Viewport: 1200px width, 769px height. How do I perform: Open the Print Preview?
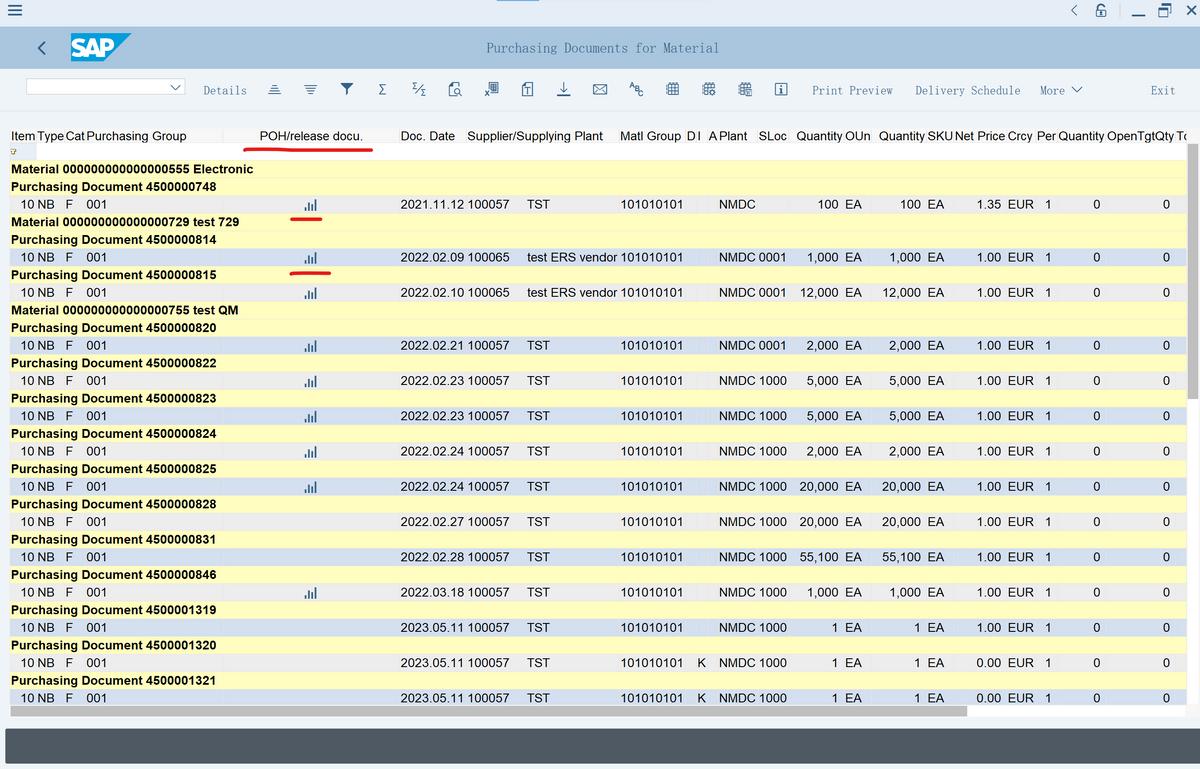pyautogui.click(x=851, y=89)
